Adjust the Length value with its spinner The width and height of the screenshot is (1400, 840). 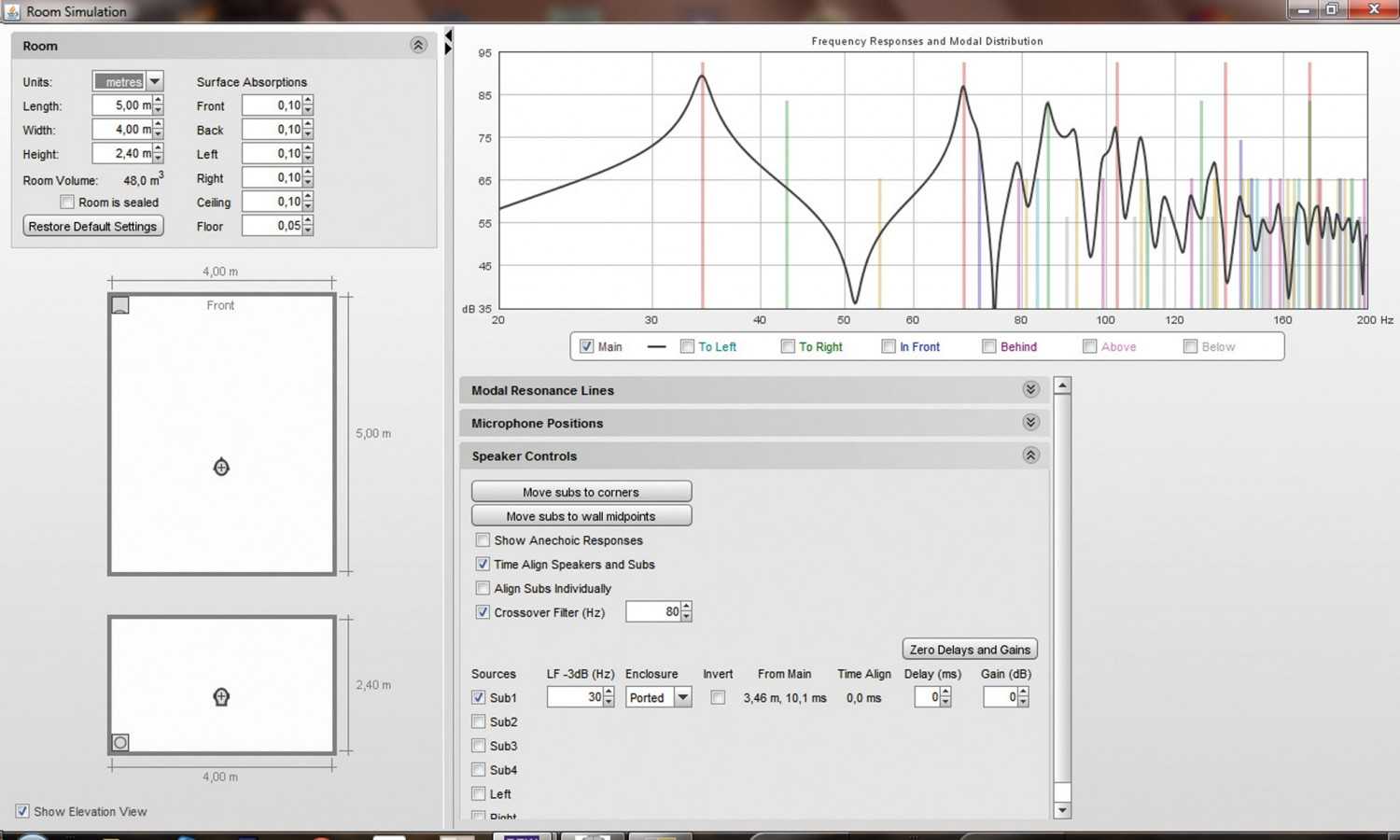pos(159,105)
